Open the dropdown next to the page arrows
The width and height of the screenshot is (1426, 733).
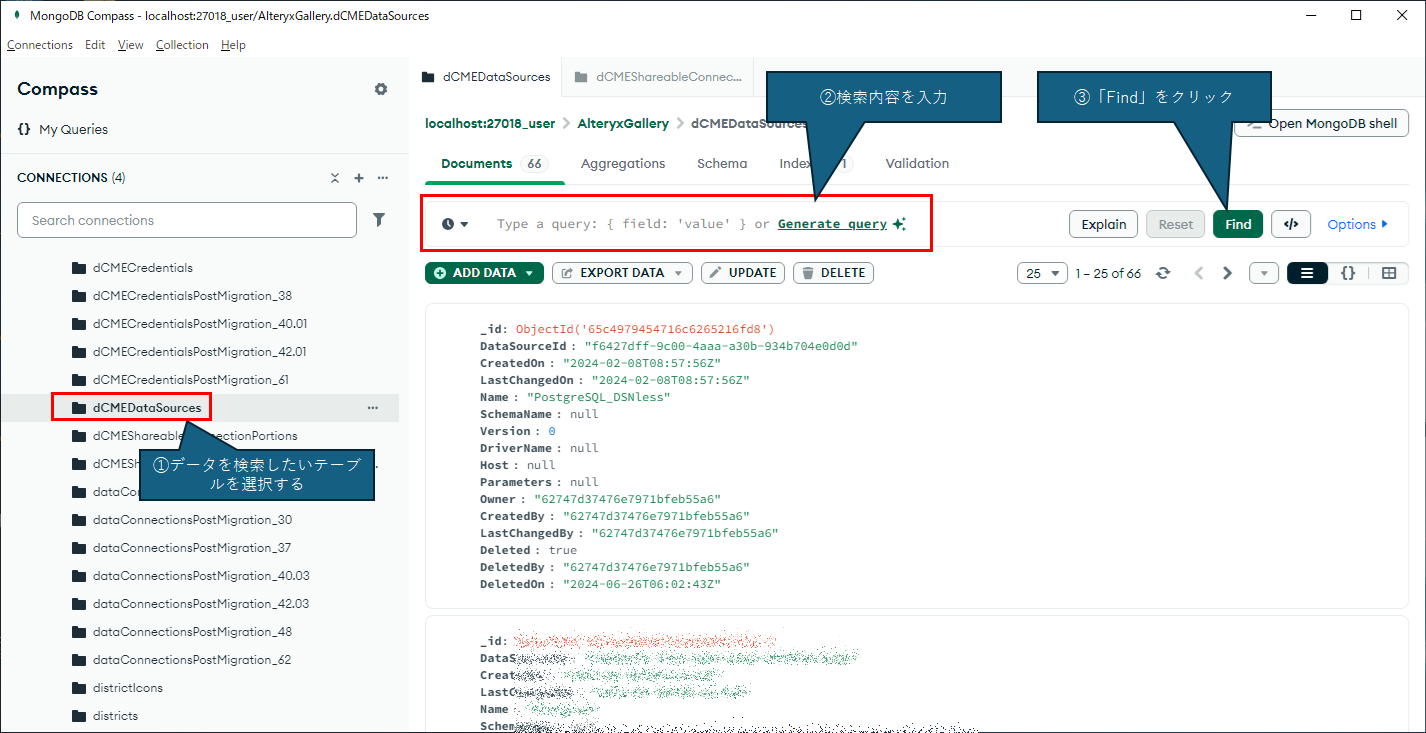[x=1264, y=273]
